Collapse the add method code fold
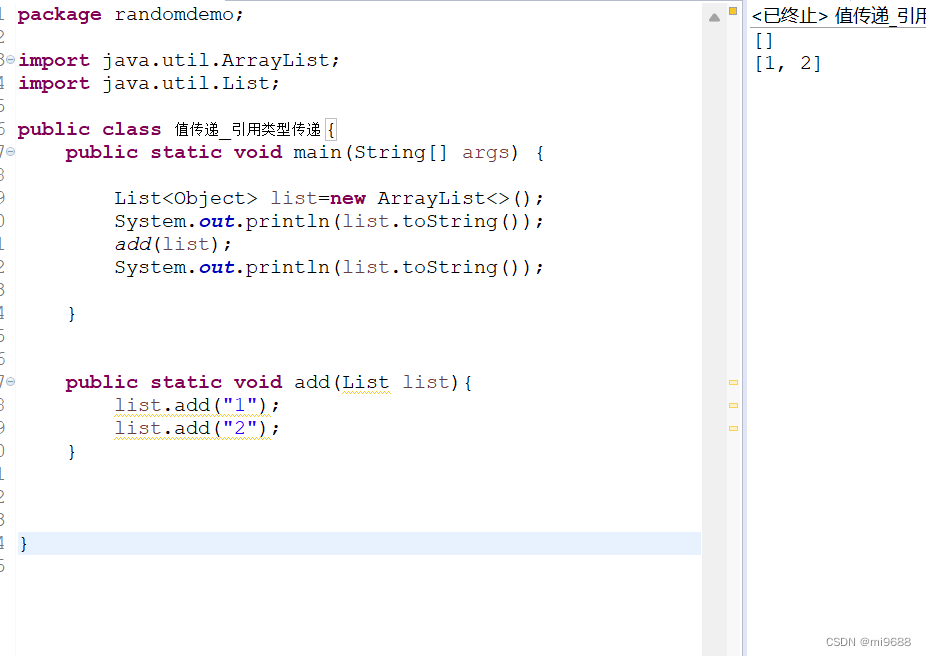This screenshot has height=656, width=926. [x=8, y=382]
